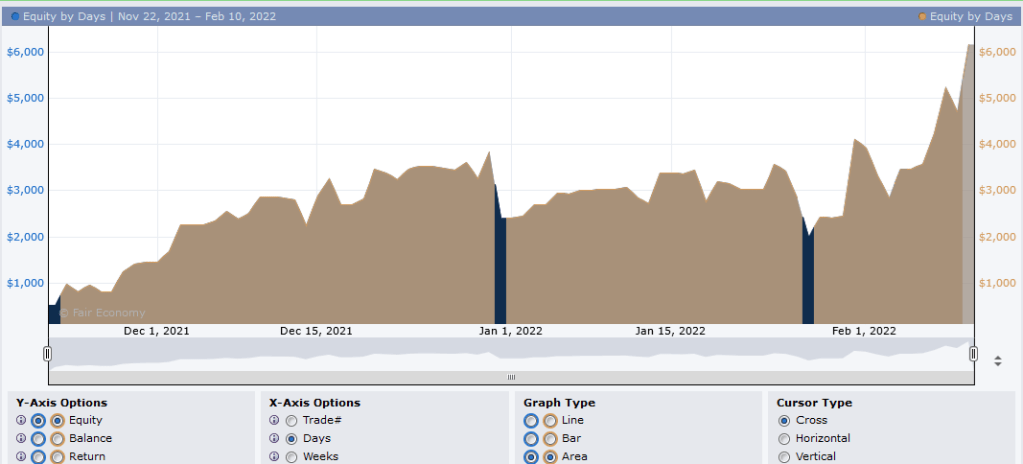Screen dimensions: 1023x464
Task: Click info icon next to Days option
Action: [274, 439]
